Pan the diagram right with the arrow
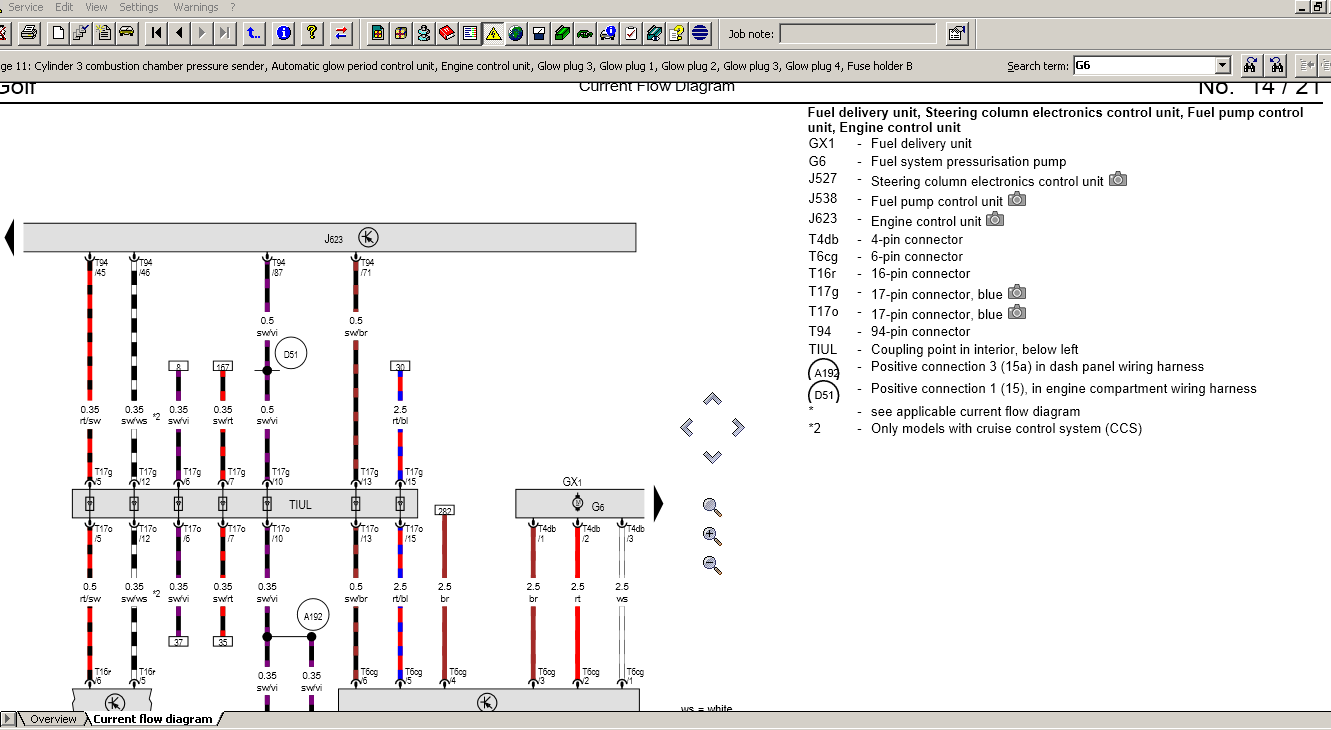This screenshot has width=1331, height=730. point(738,428)
